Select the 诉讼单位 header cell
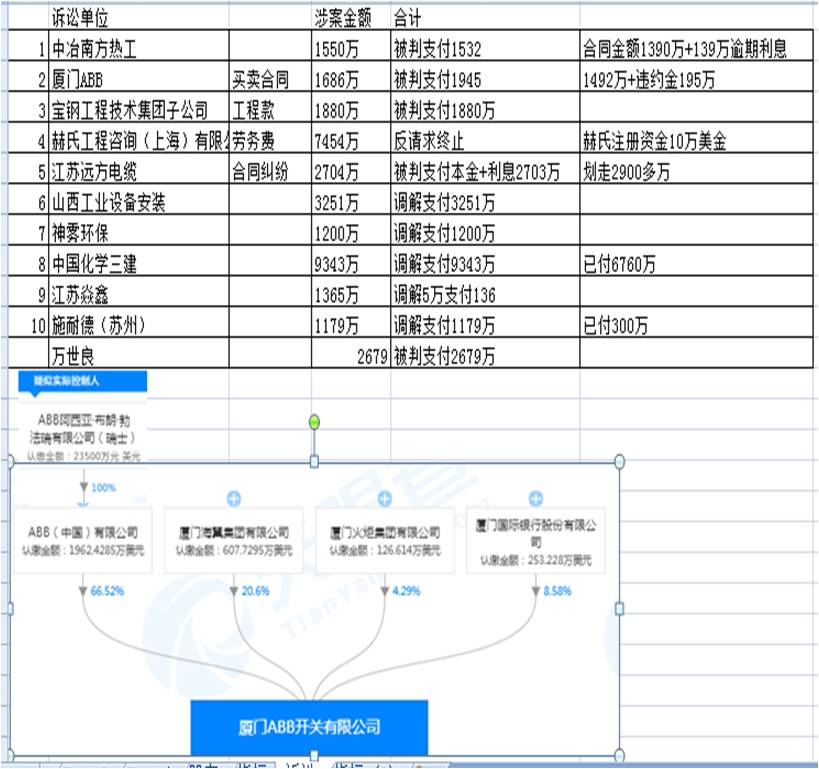Screen dimensions: 819x769 click(138, 18)
